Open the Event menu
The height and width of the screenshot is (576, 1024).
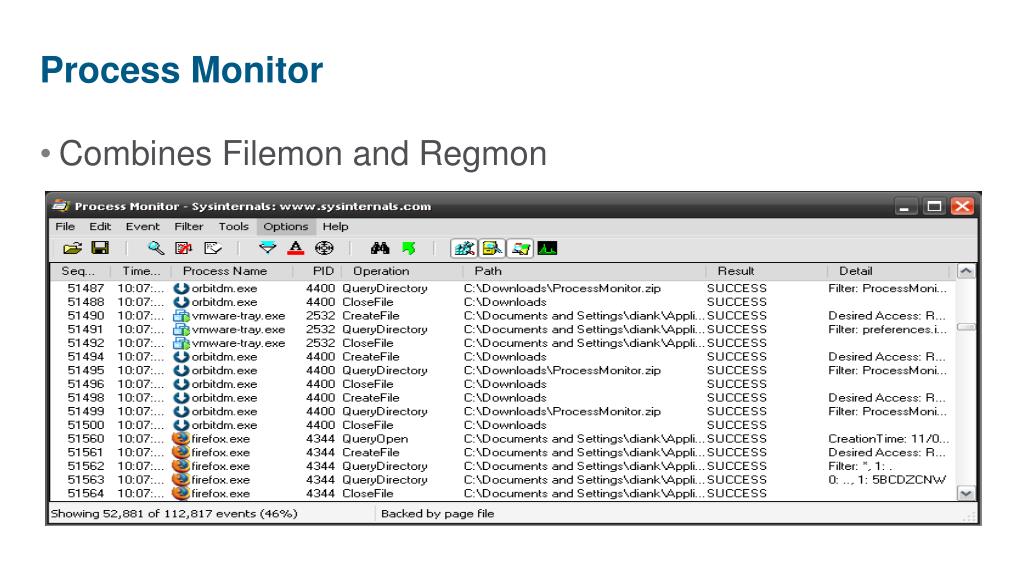coord(142,227)
